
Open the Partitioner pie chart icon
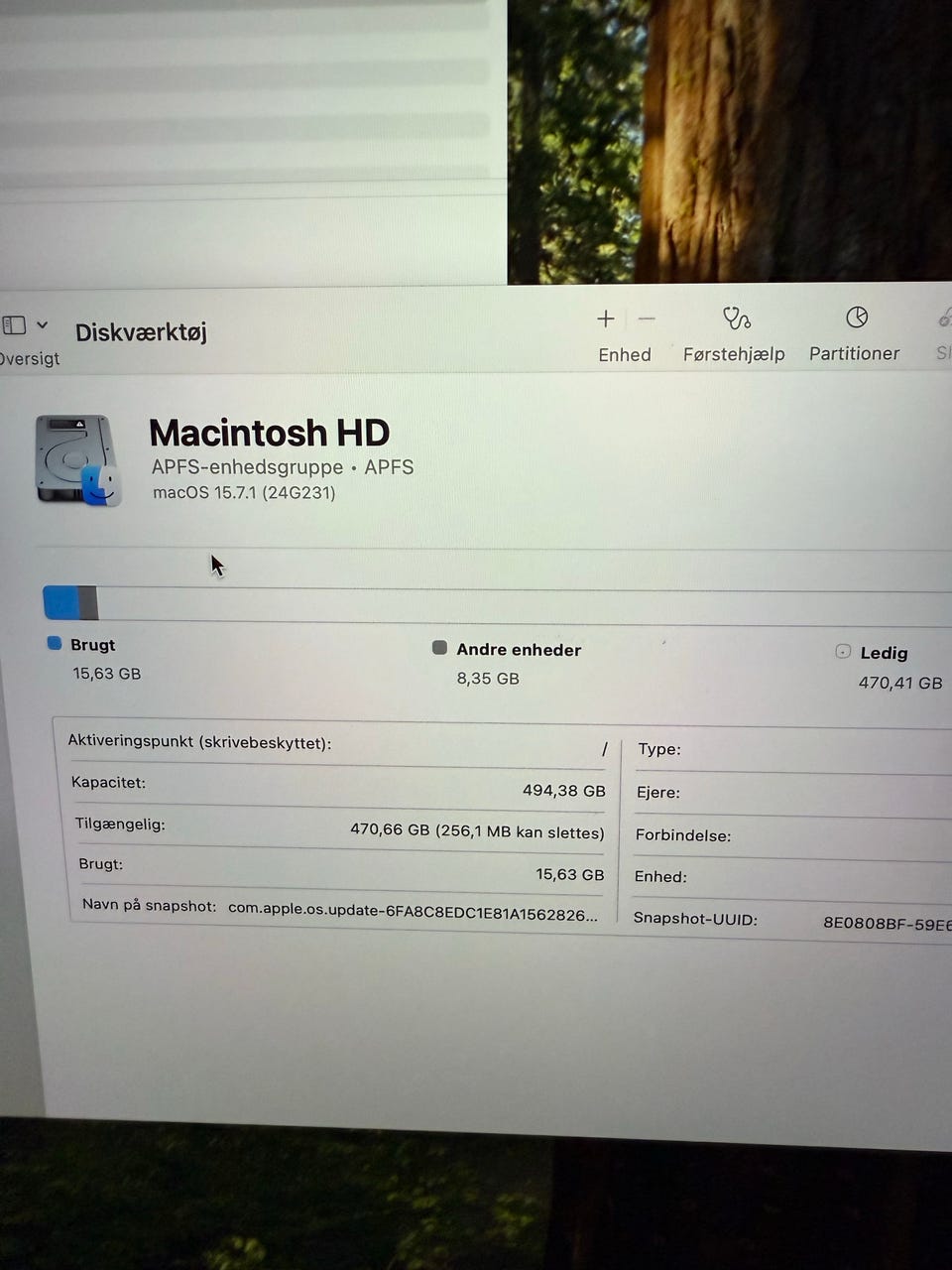[857, 317]
